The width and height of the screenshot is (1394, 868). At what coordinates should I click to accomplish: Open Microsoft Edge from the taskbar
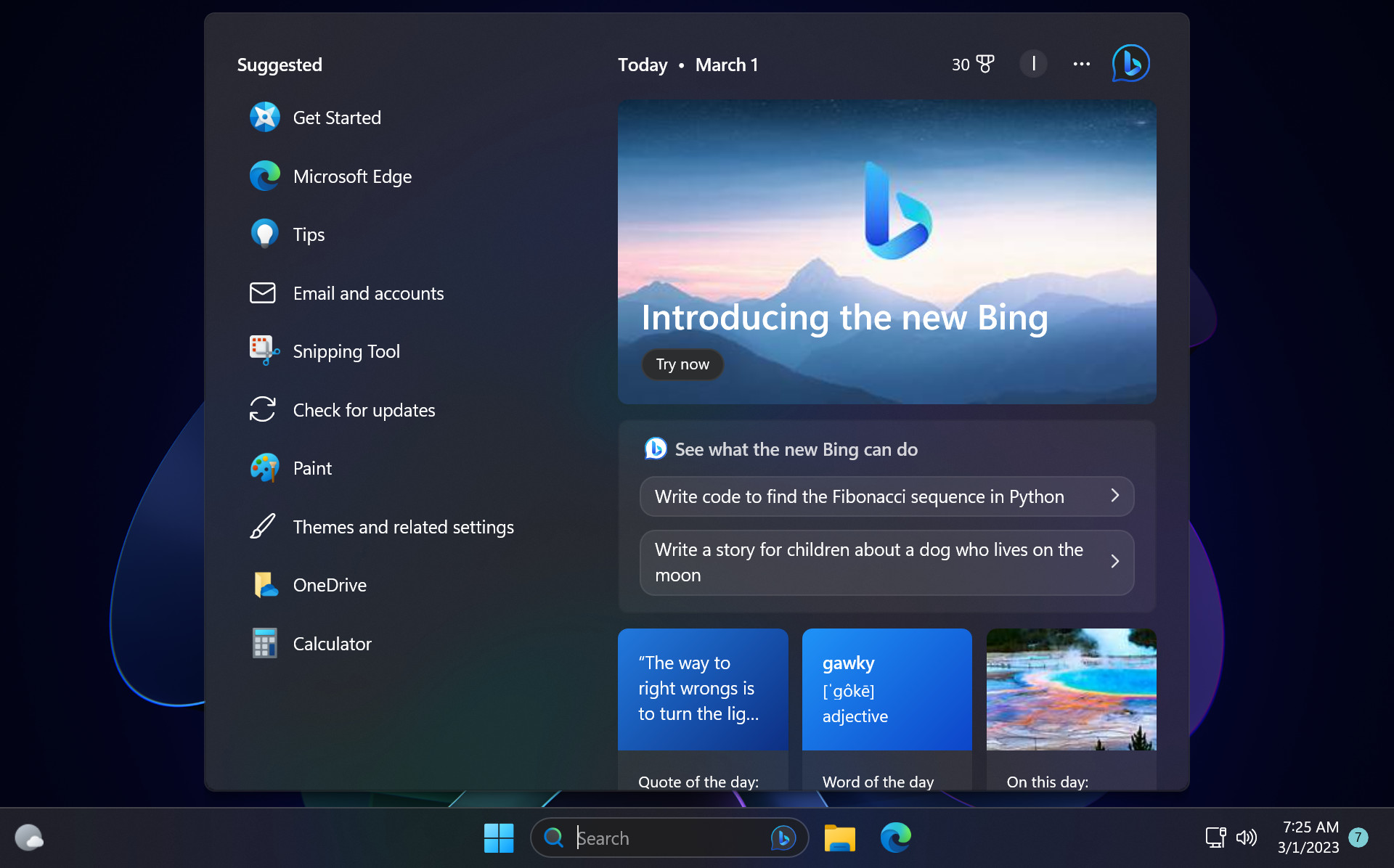[x=895, y=838]
